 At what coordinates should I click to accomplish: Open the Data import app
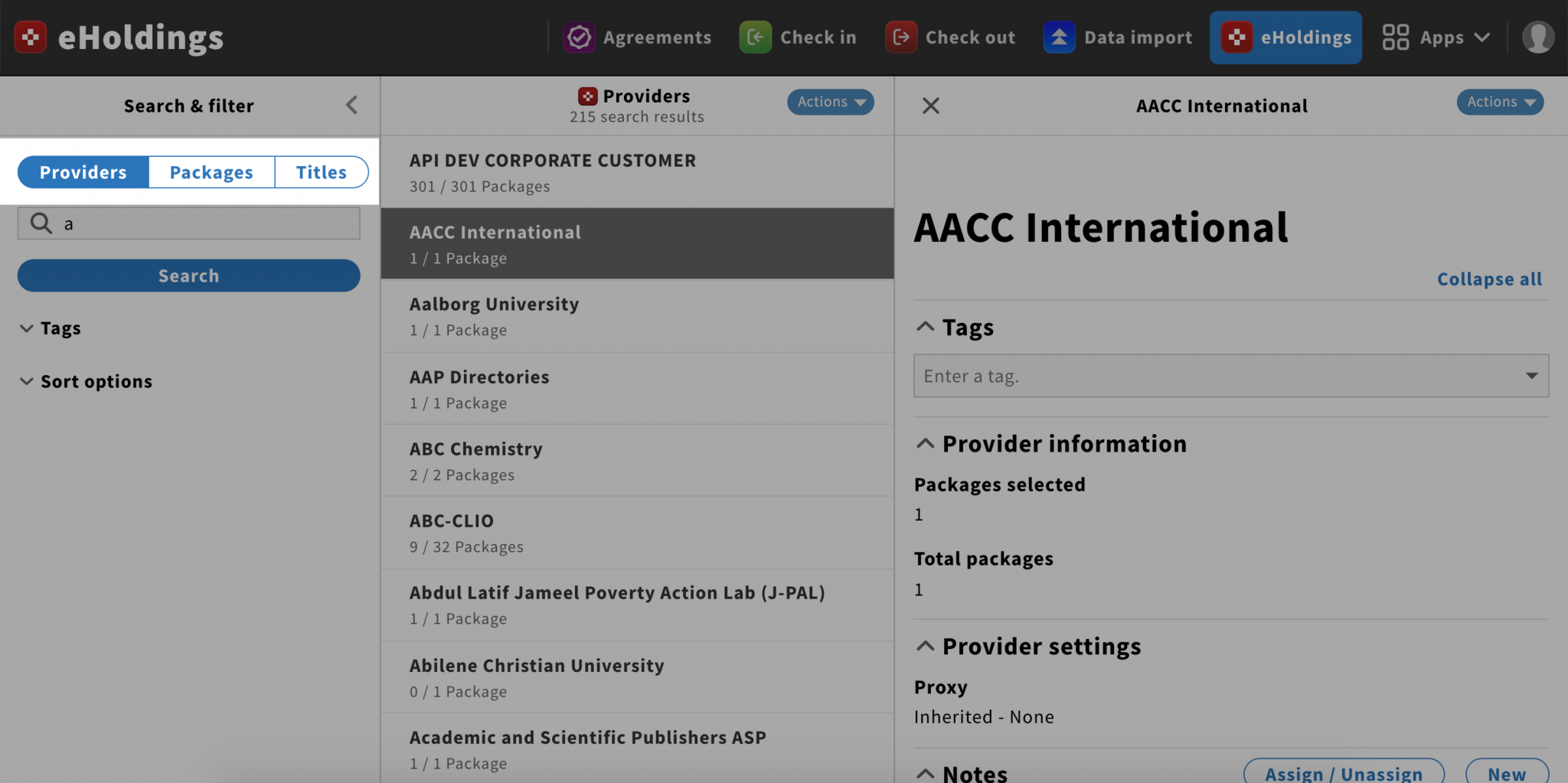[1118, 37]
